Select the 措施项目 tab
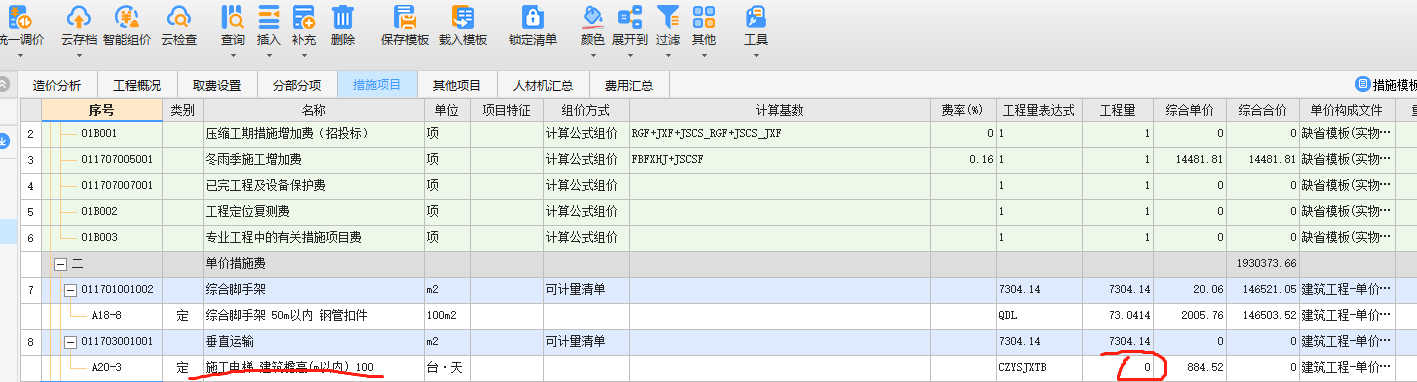Screen dimensions: 1417x382 click(377, 85)
